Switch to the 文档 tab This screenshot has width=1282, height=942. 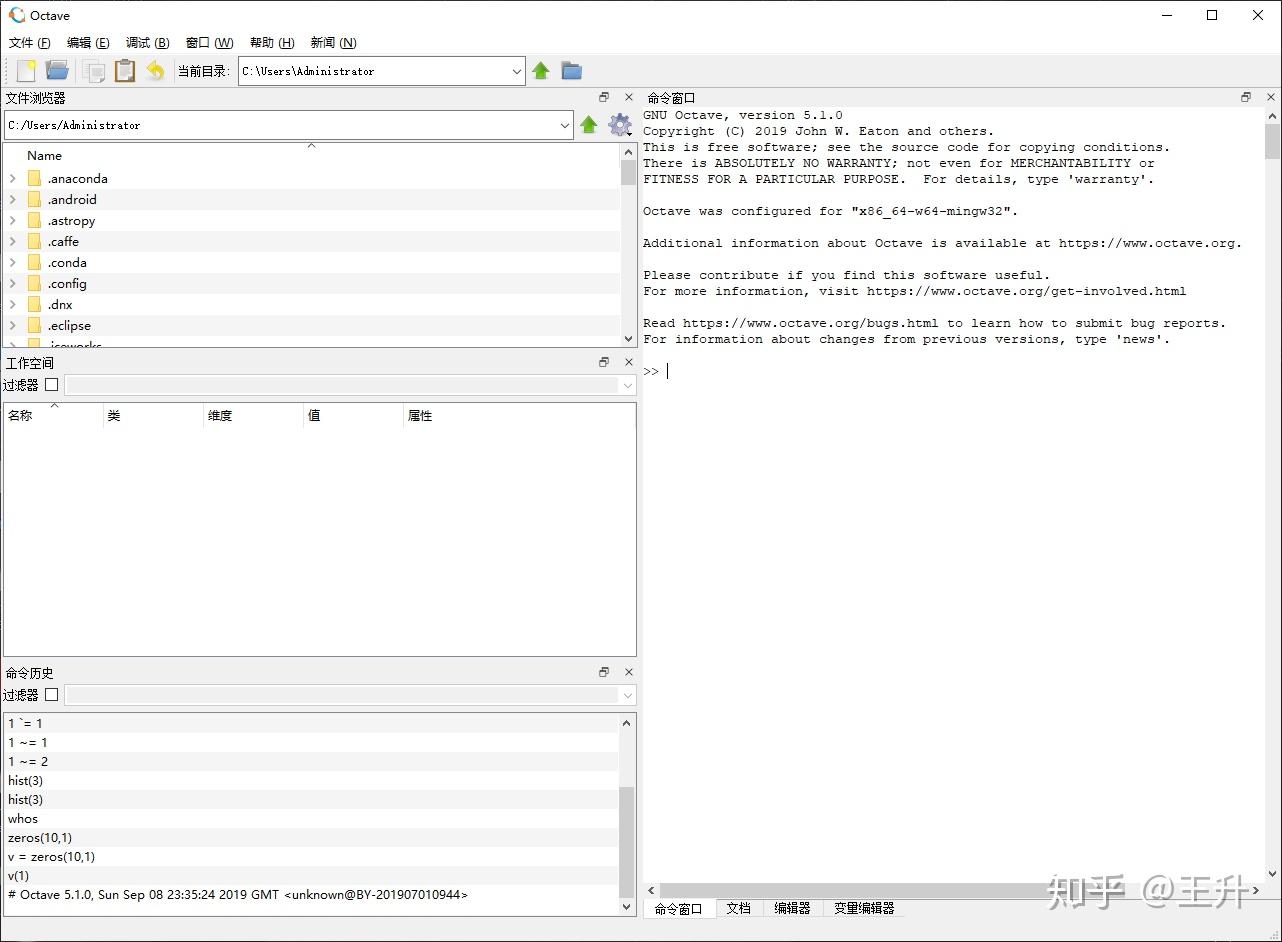point(738,908)
